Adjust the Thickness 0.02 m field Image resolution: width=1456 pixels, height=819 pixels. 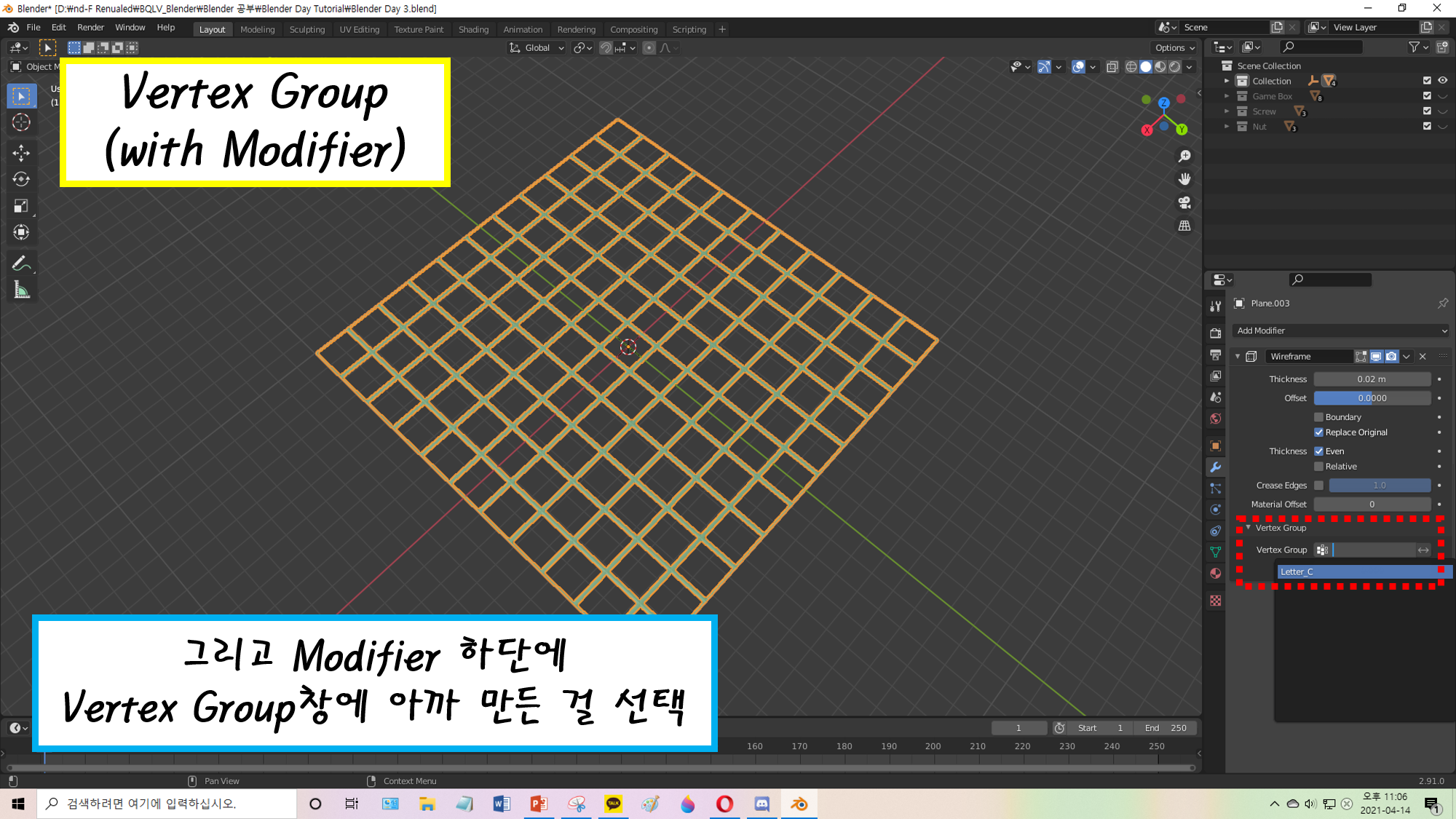click(x=1372, y=379)
